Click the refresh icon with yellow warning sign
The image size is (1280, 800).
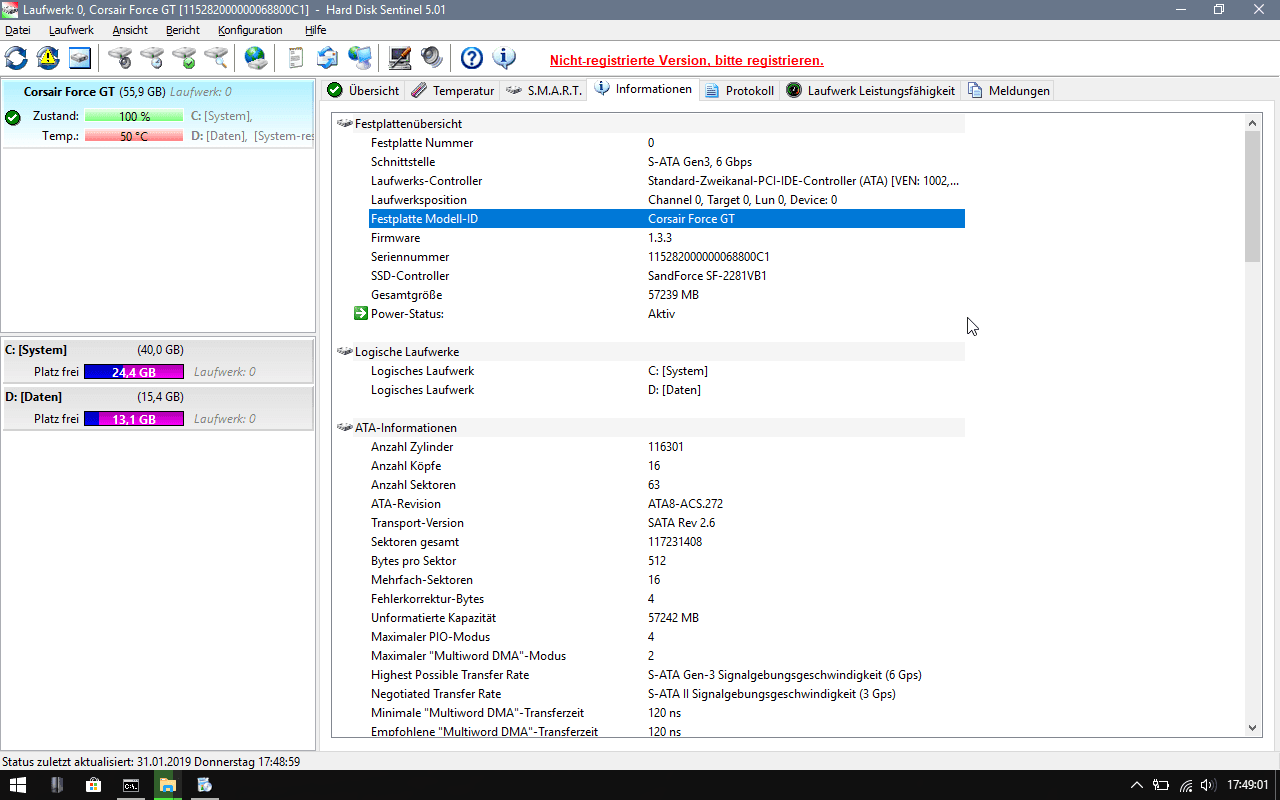pyautogui.click(x=48, y=58)
